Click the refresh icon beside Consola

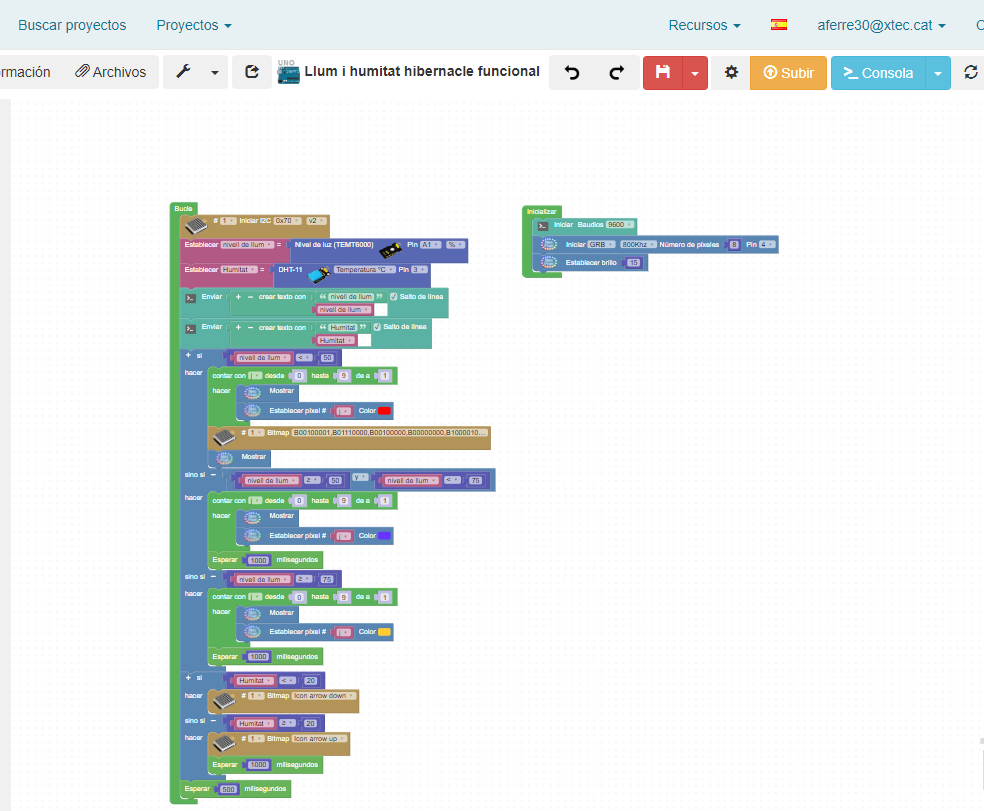click(x=970, y=73)
